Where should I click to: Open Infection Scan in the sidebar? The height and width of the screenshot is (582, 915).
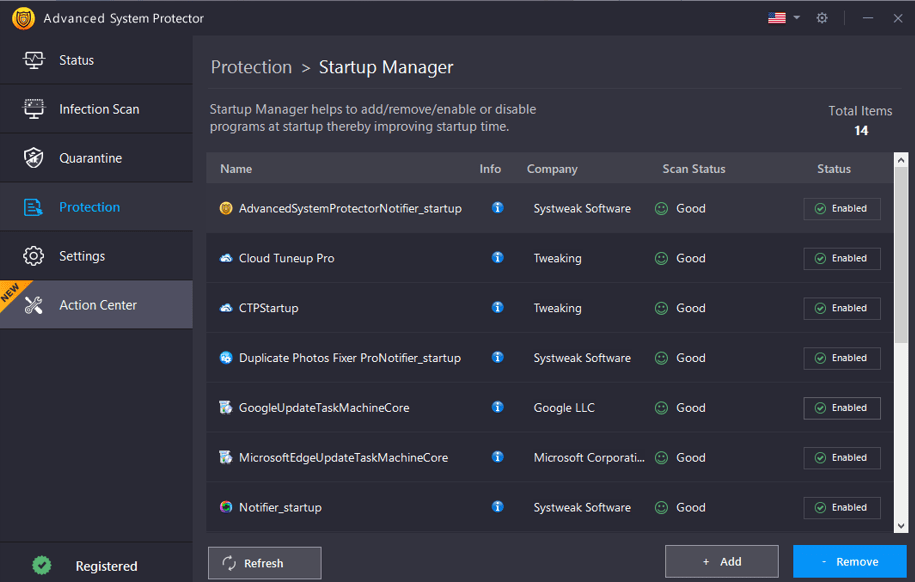pos(96,109)
